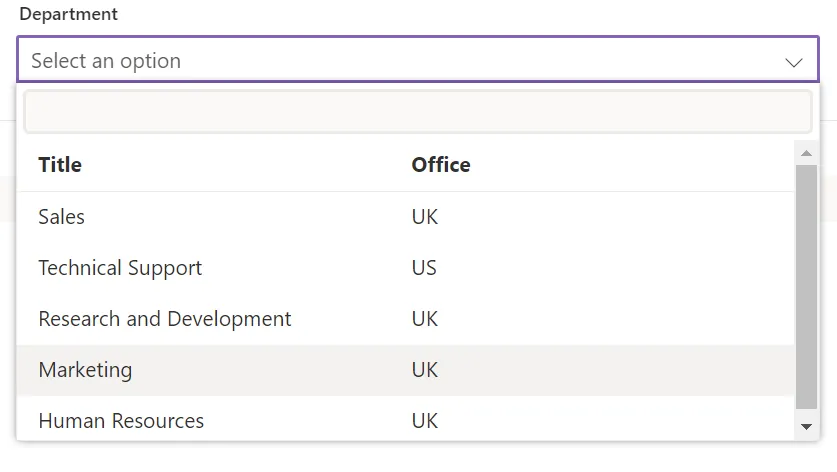Click the Department field label
Screen dimensions: 837x472
point(68,15)
